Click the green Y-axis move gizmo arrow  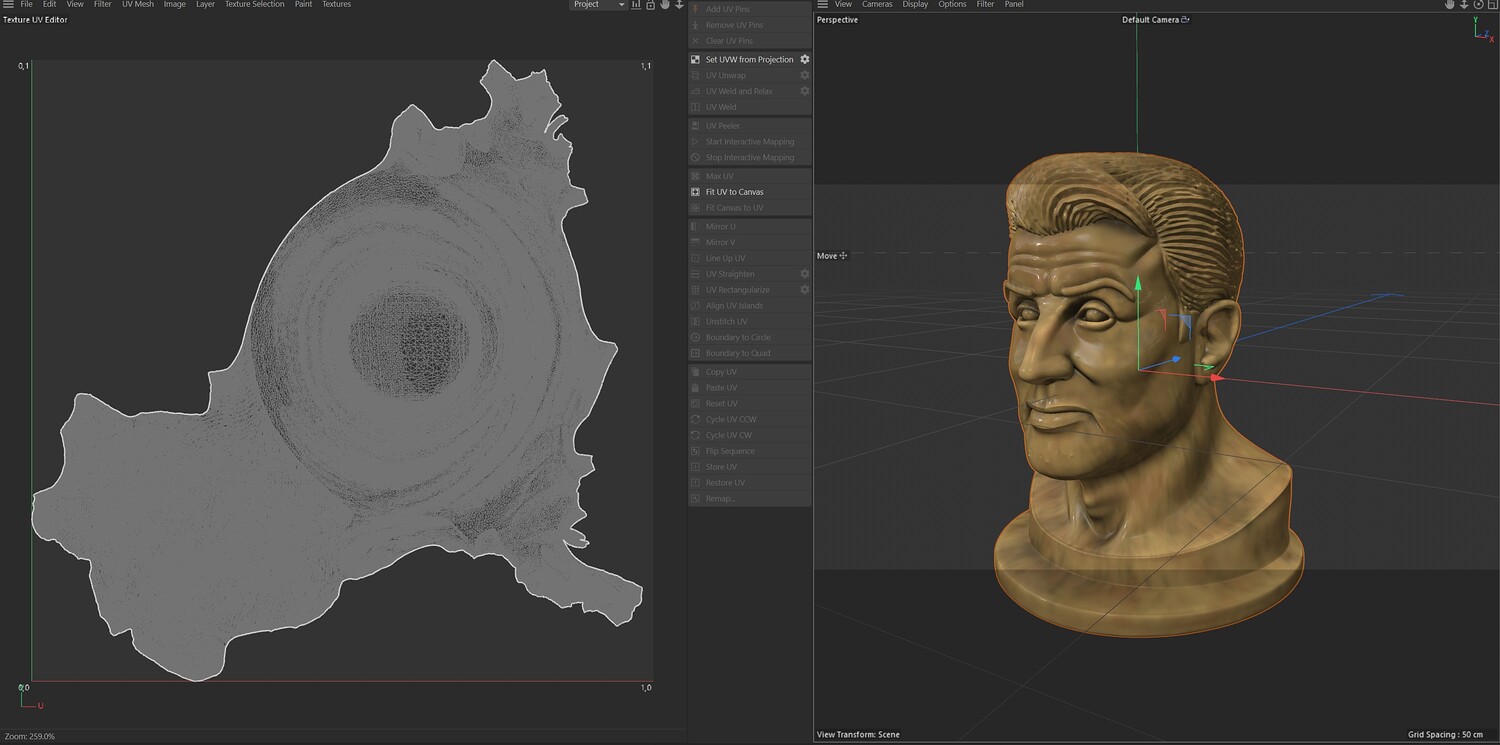coord(1137,285)
